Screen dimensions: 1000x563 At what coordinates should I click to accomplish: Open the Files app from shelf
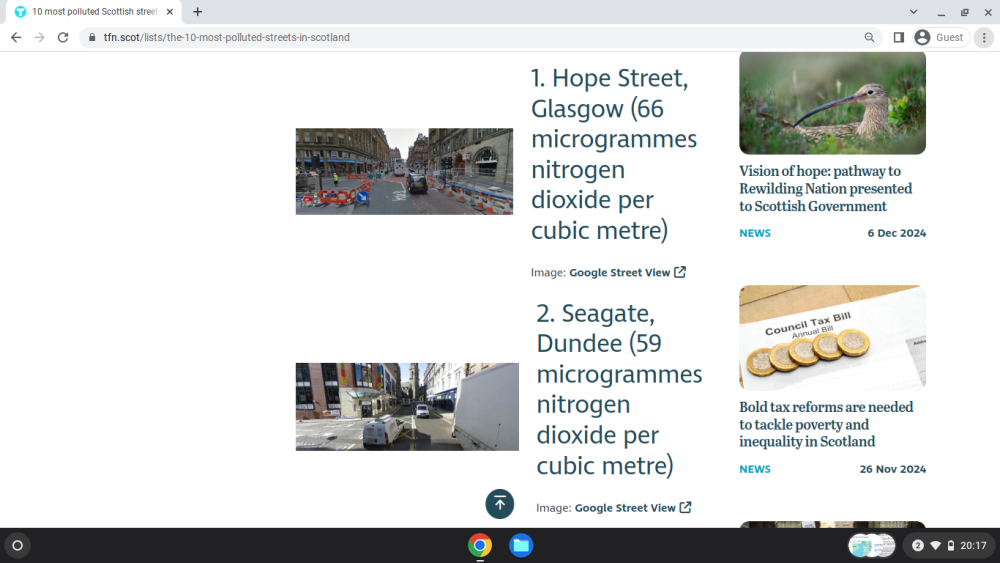click(521, 546)
